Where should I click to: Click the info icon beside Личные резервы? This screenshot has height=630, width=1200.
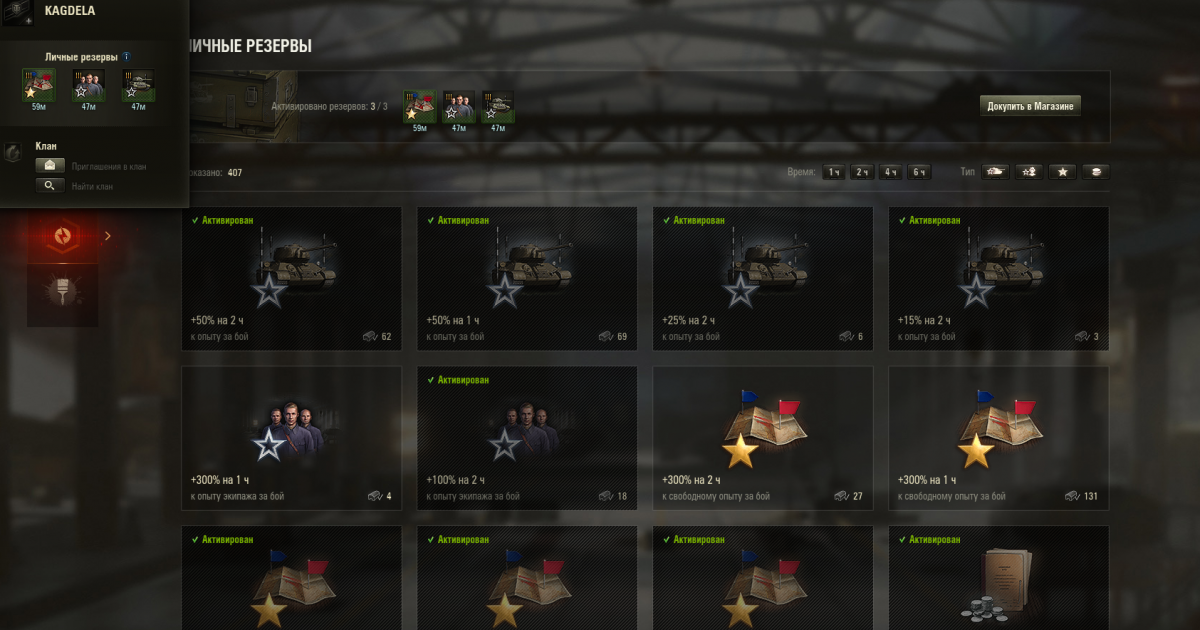point(125,57)
